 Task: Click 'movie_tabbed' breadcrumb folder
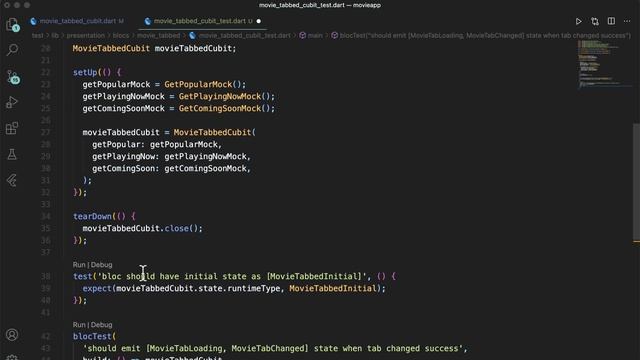point(158,36)
